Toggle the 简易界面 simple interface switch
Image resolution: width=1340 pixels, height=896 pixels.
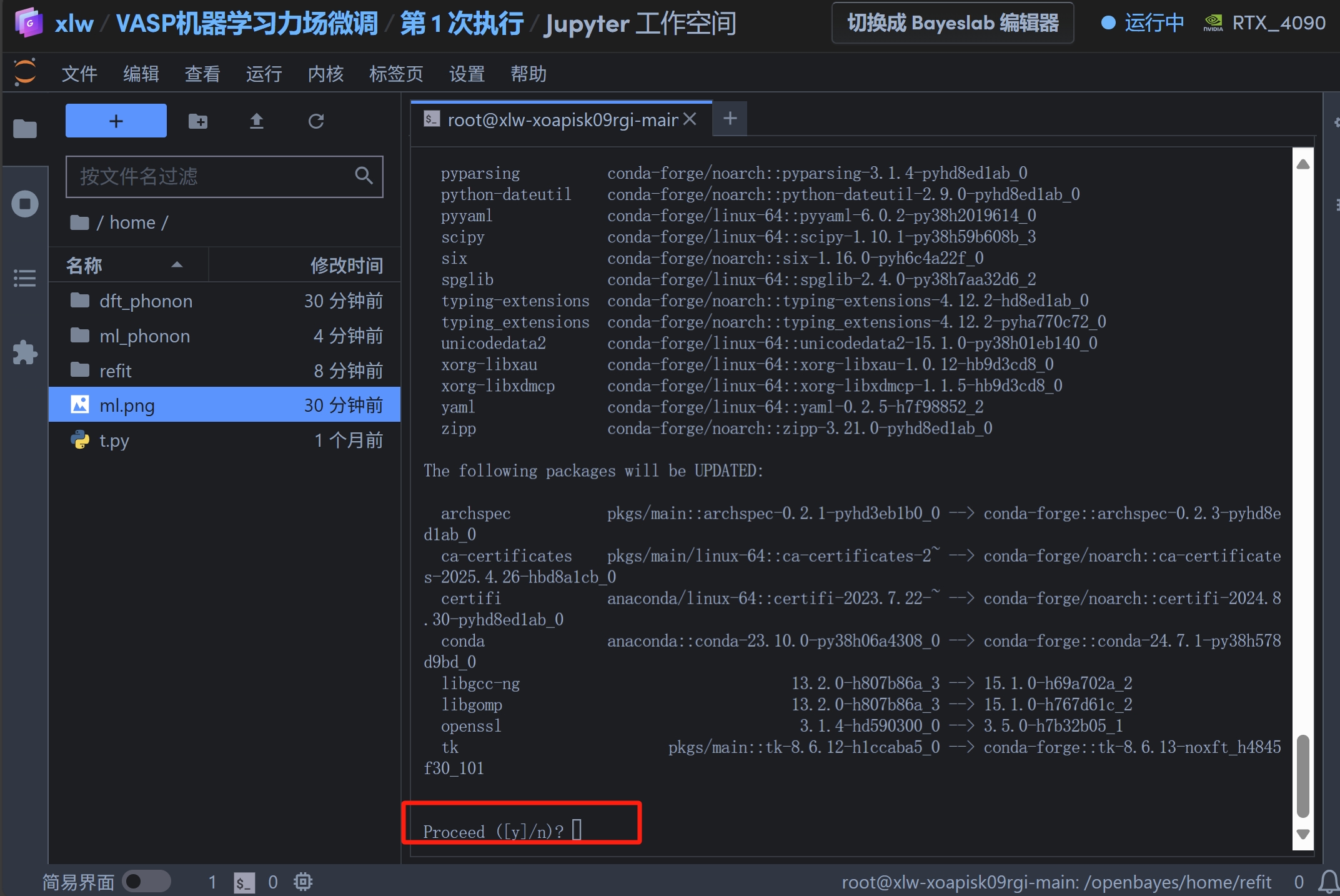(x=146, y=882)
